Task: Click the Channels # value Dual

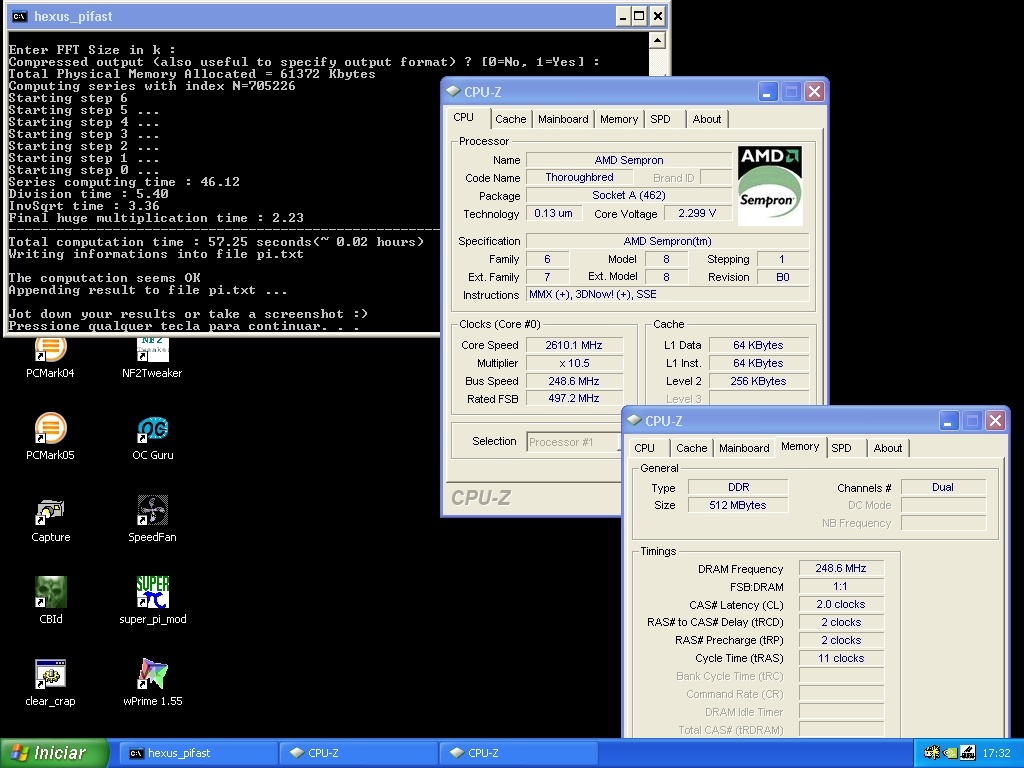Action: [943, 487]
